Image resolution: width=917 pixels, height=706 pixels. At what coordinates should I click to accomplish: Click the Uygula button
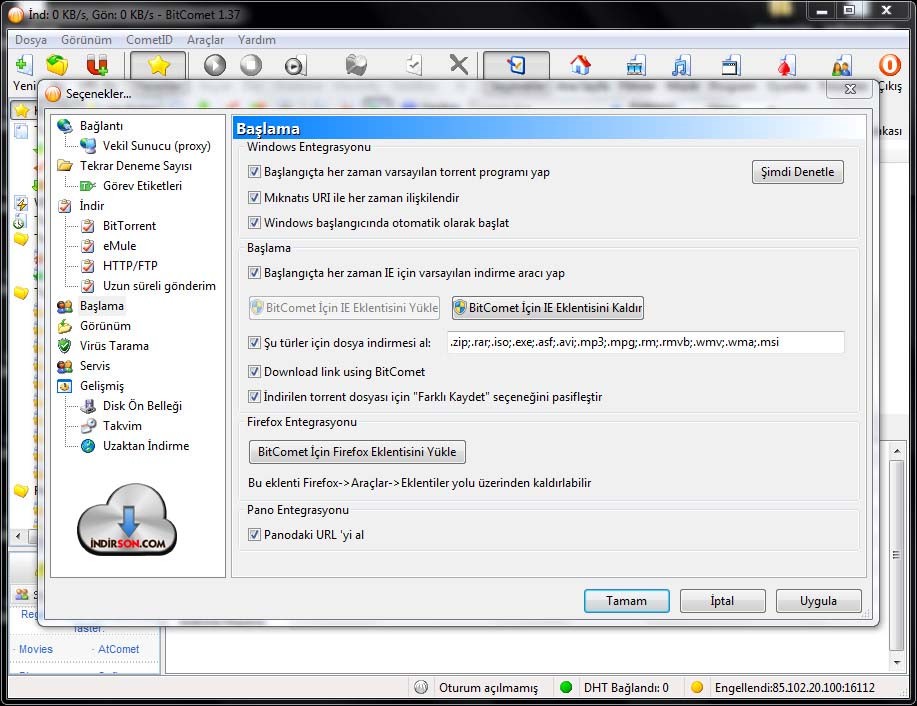tap(818, 601)
